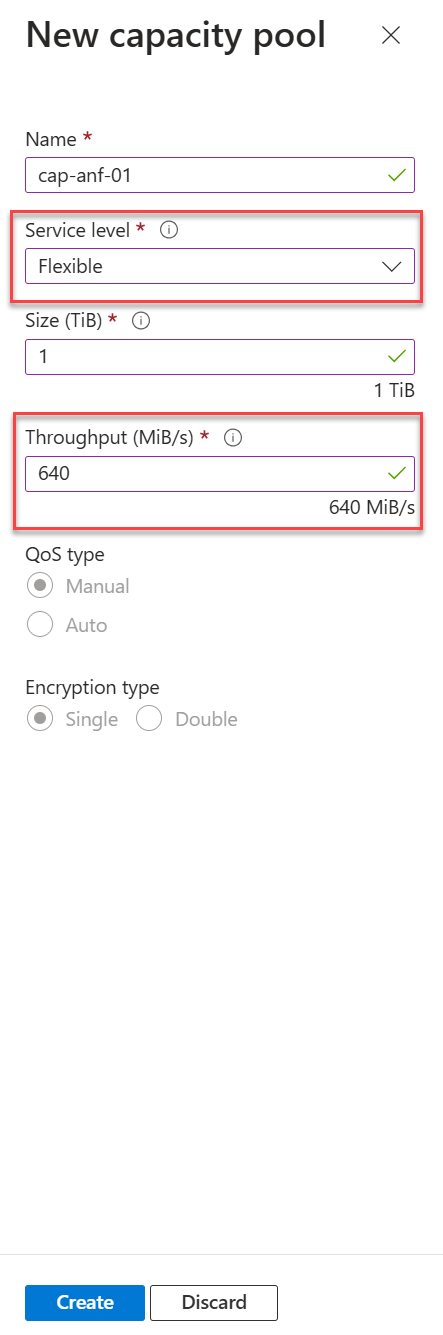This screenshot has width=443, height=1335.
Task: Focus the Name field containing cap-anf-01
Action: point(220,176)
